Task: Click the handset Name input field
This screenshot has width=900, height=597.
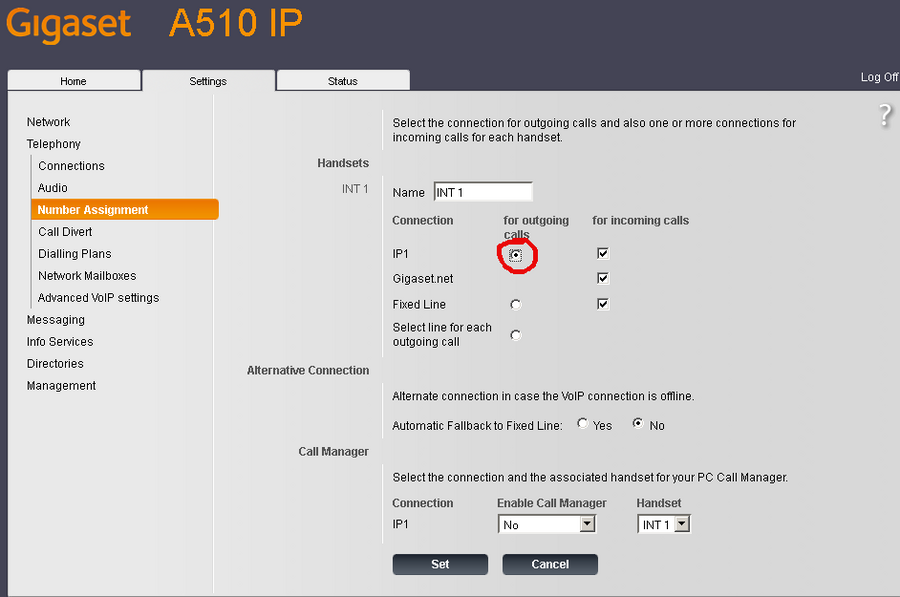Action: (x=482, y=192)
